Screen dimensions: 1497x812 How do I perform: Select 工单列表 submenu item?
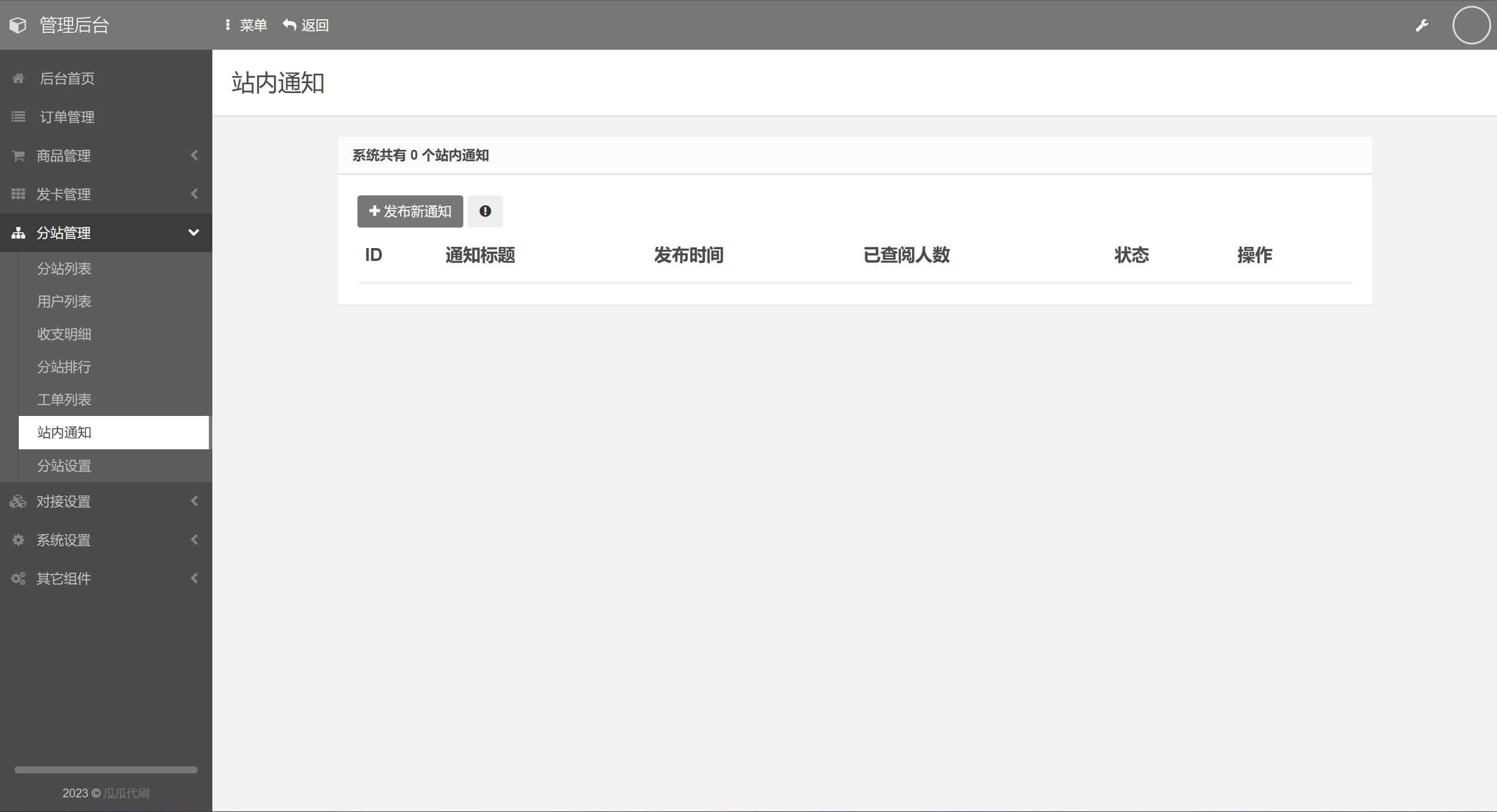coord(64,400)
